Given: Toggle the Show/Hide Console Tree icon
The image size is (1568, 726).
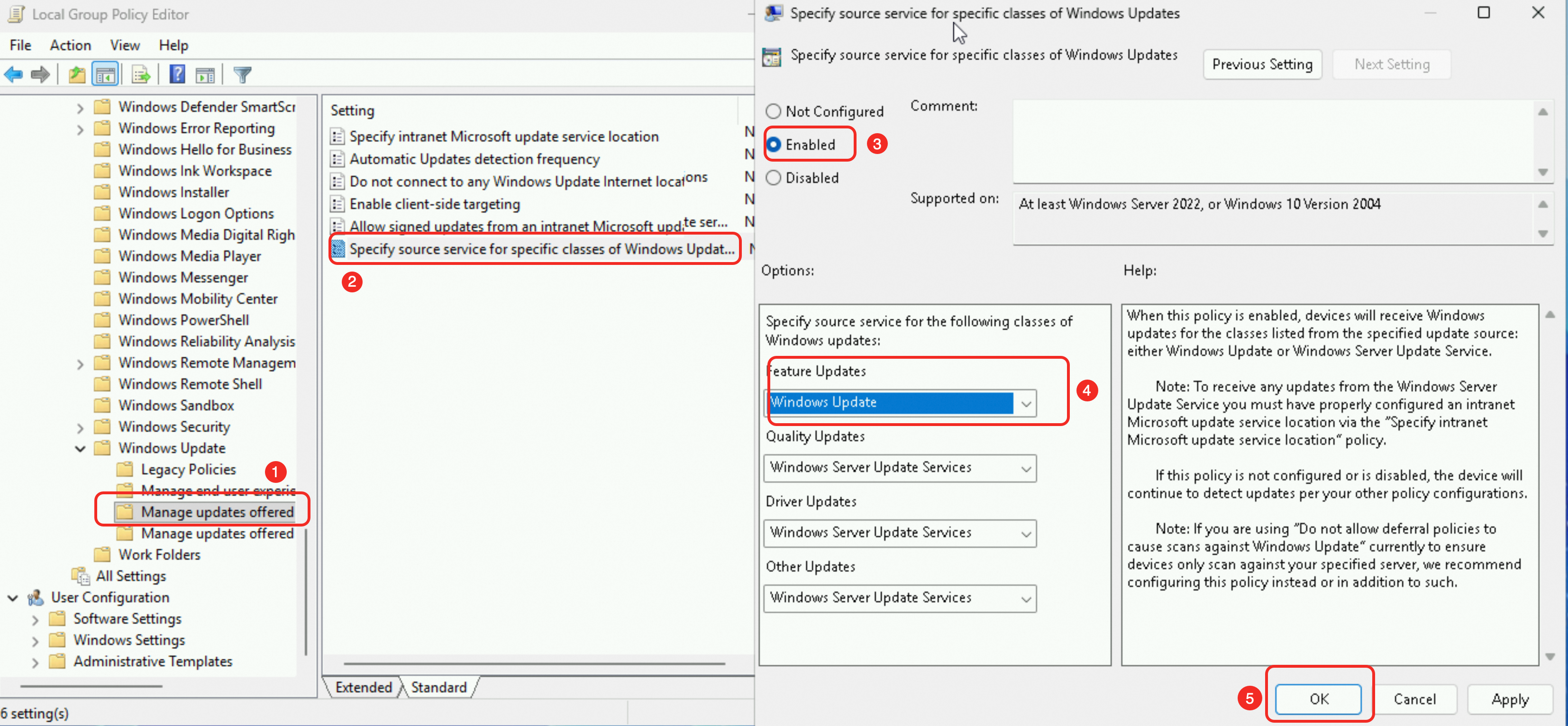Looking at the screenshot, I should click(x=105, y=75).
